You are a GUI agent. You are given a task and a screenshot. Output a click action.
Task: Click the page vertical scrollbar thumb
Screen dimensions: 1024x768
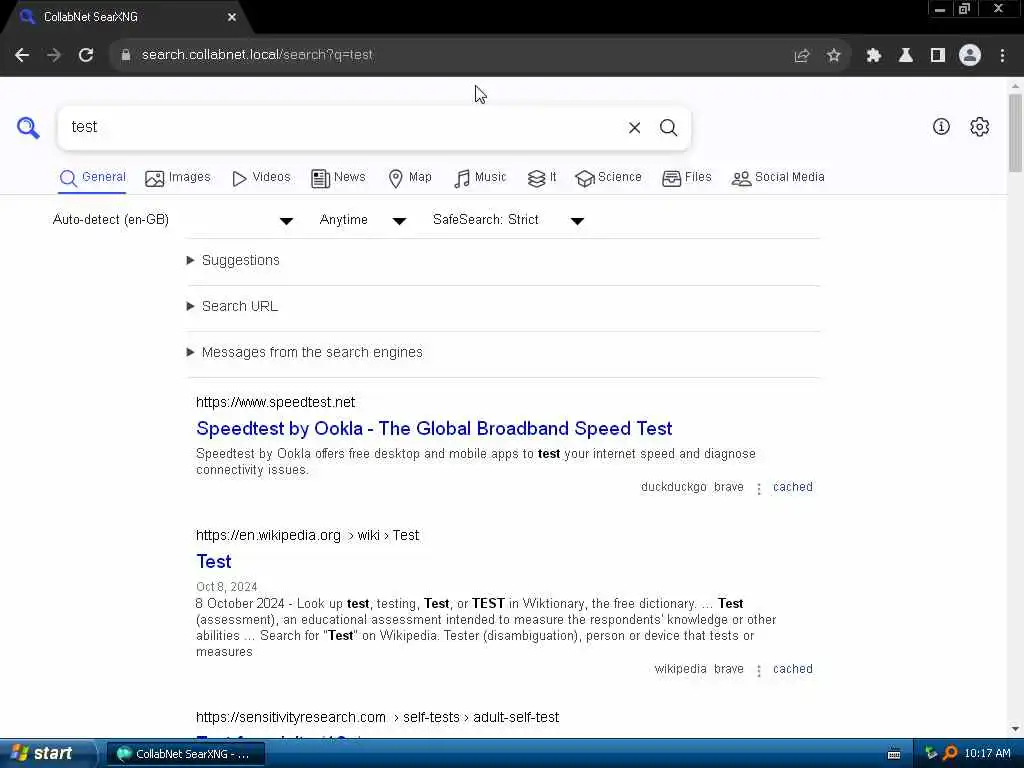click(1015, 133)
